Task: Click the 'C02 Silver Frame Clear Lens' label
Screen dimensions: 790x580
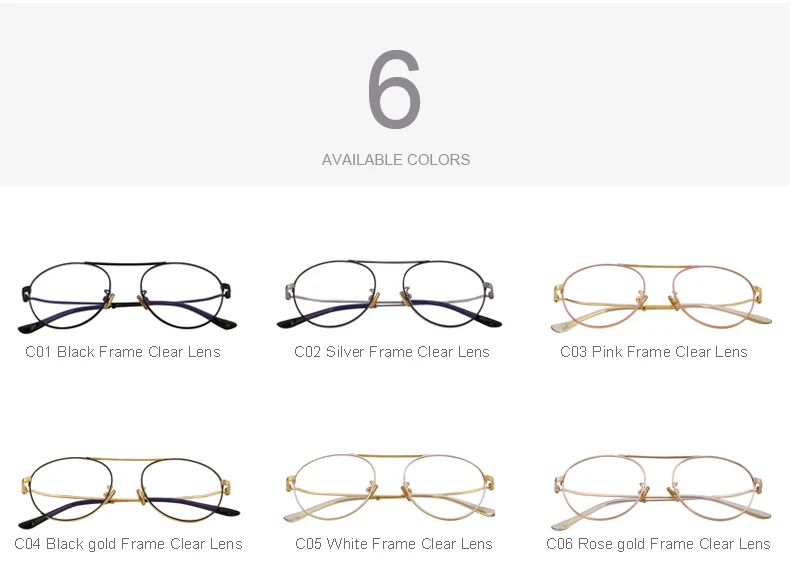Action: tap(392, 352)
